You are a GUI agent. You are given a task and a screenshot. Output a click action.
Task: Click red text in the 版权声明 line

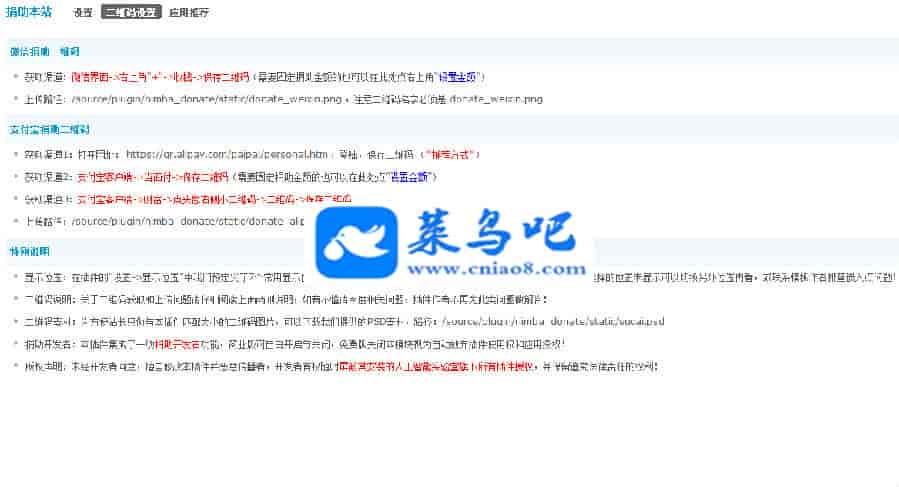pyautogui.click(x=436, y=367)
